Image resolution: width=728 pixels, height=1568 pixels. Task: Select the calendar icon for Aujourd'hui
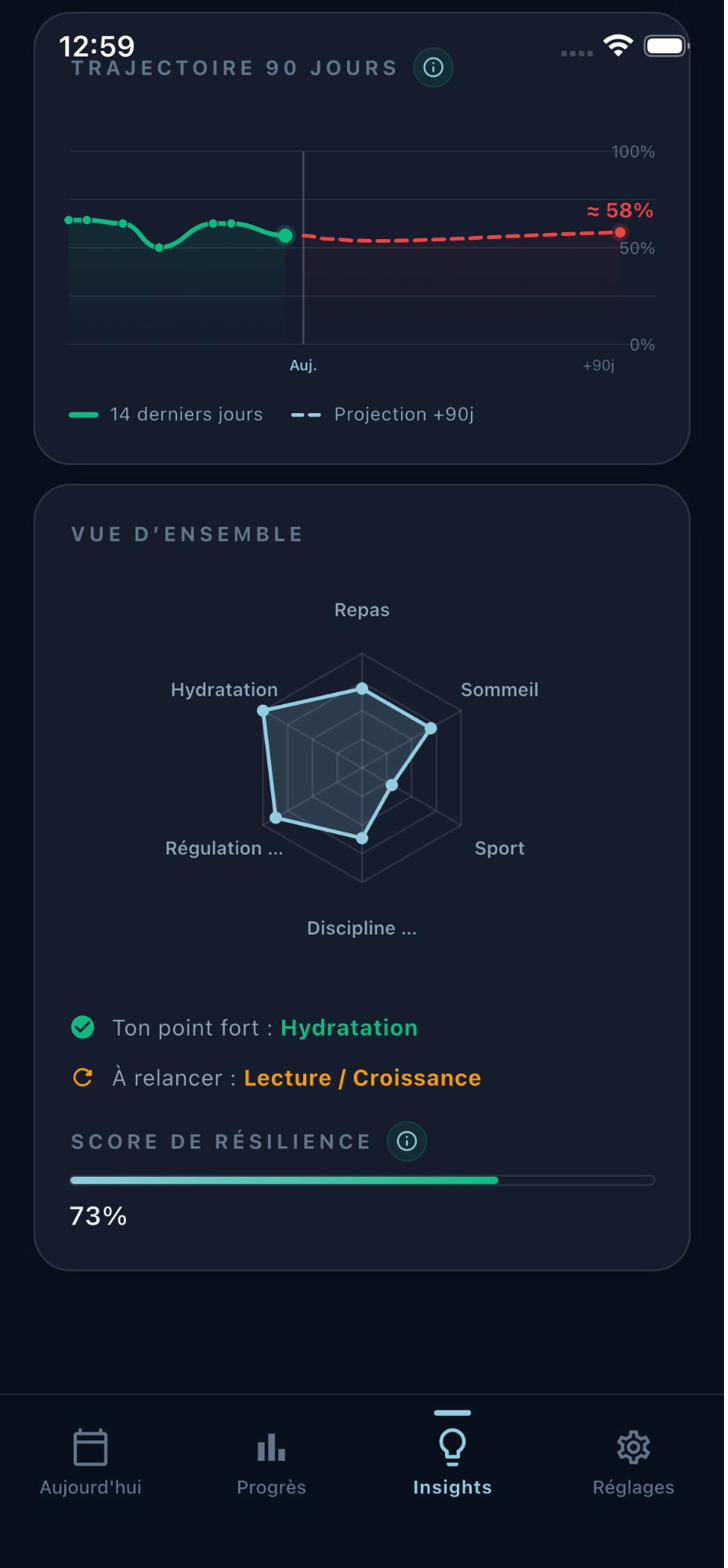tap(90, 1446)
